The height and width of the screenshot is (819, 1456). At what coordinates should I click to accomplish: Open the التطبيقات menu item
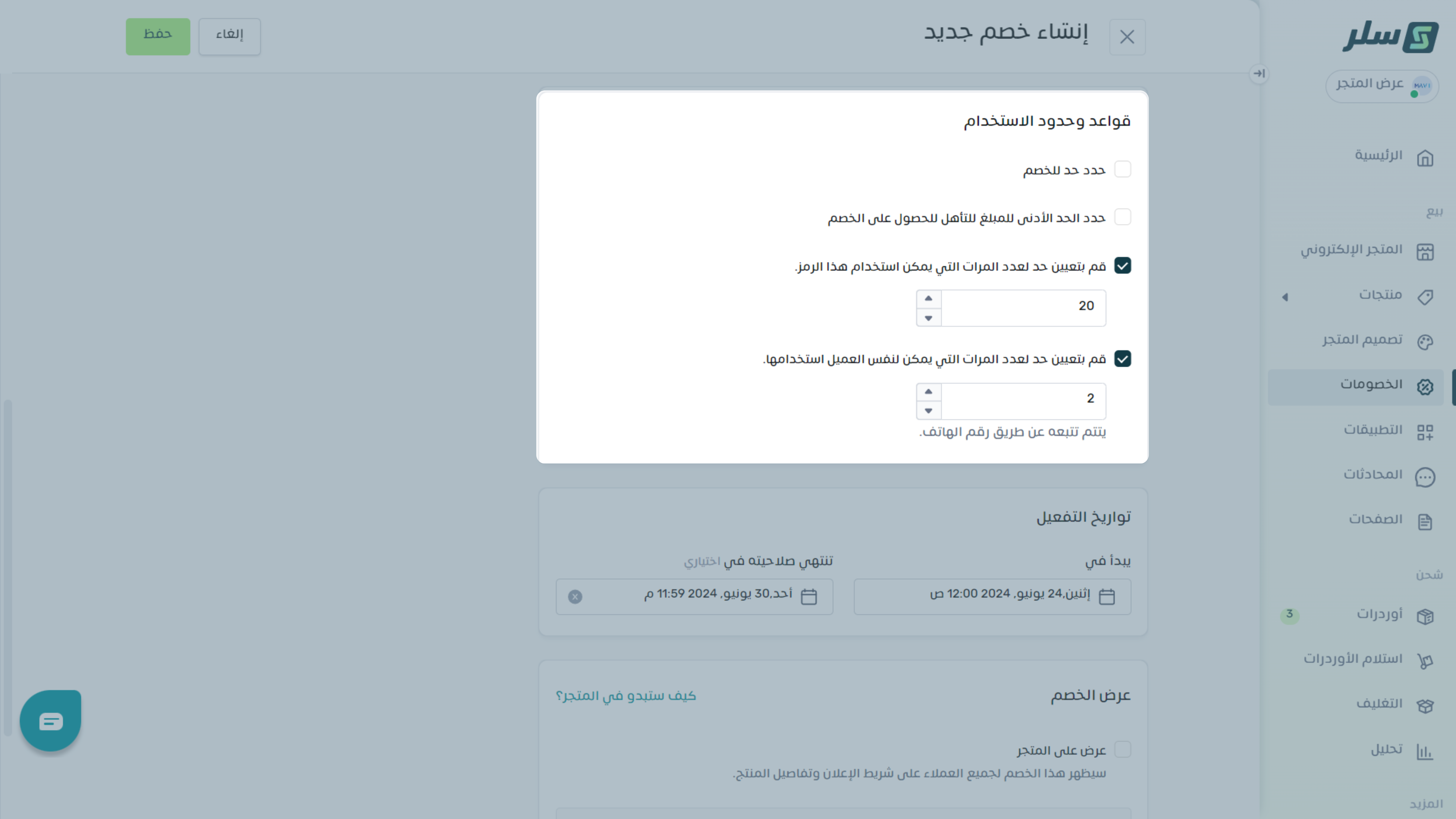coord(1373,430)
